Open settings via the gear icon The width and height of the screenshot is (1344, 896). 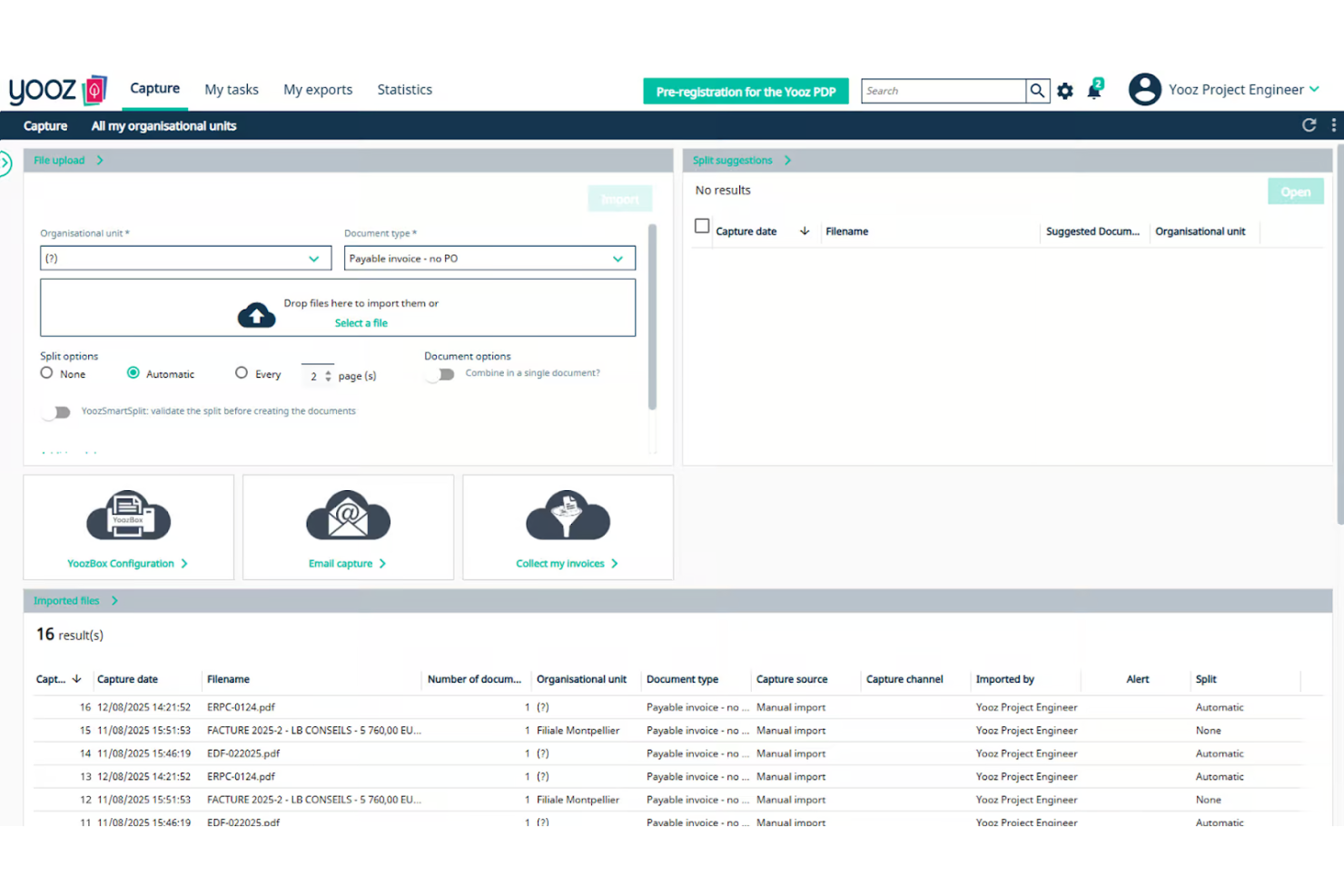click(x=1065, y=91)
